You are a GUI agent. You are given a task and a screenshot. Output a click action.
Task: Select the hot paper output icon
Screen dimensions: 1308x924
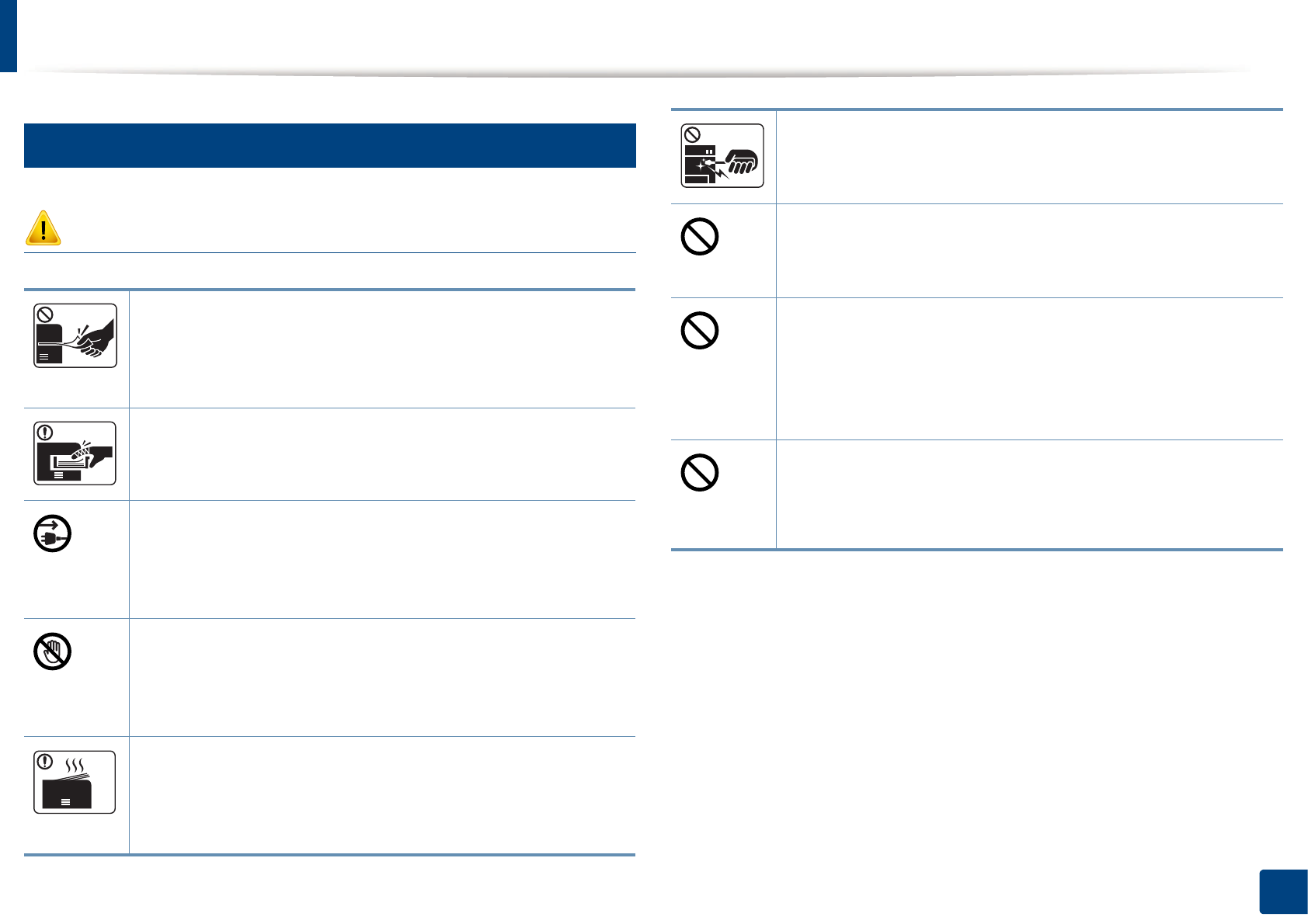(x=75, y=782)
